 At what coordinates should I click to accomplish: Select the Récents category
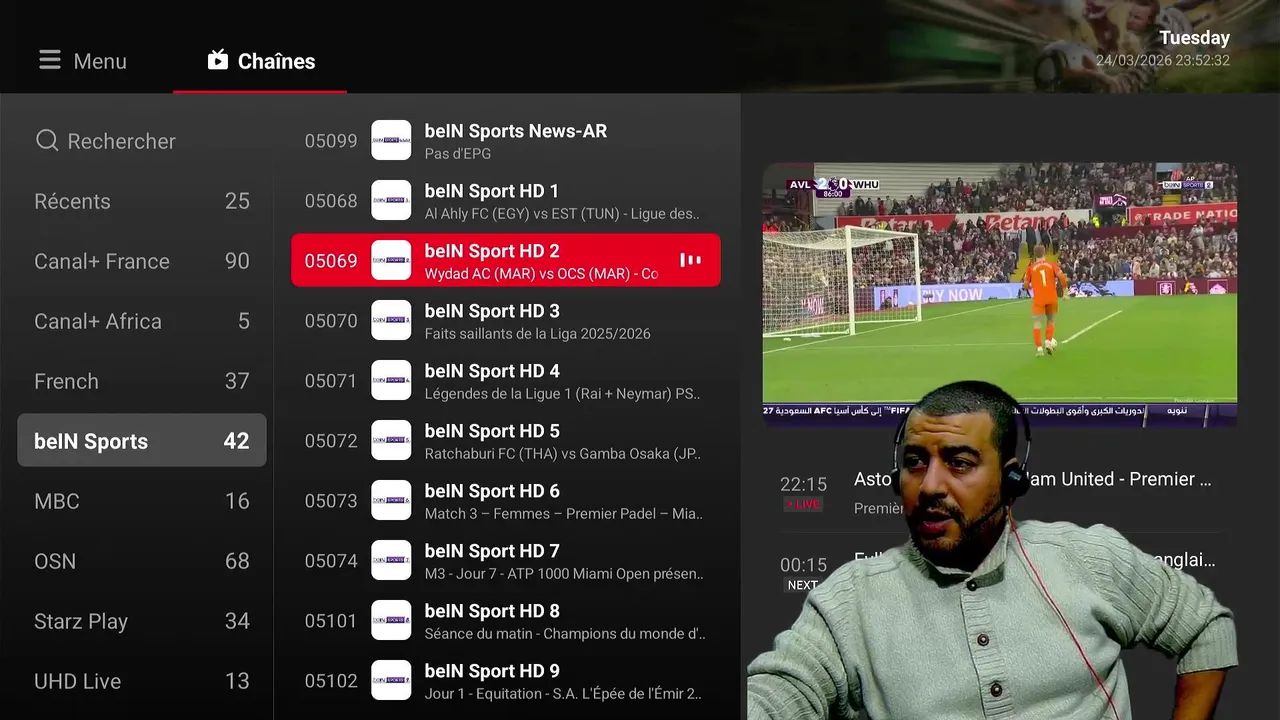pos(142,201)
